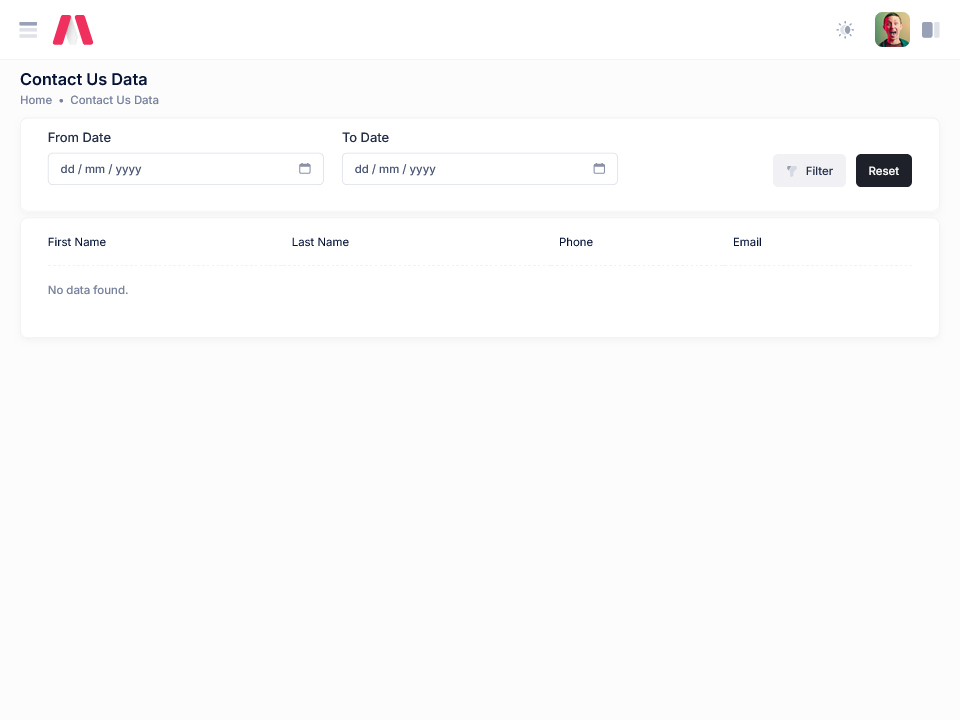Viewport: 960px width, 720px height.
Task: Sort by Phone column header
Action: pyautogui.click(x=576, y=242)
